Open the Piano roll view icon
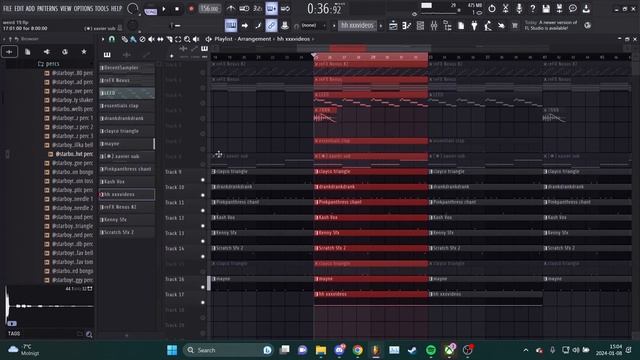 (407, 26)
